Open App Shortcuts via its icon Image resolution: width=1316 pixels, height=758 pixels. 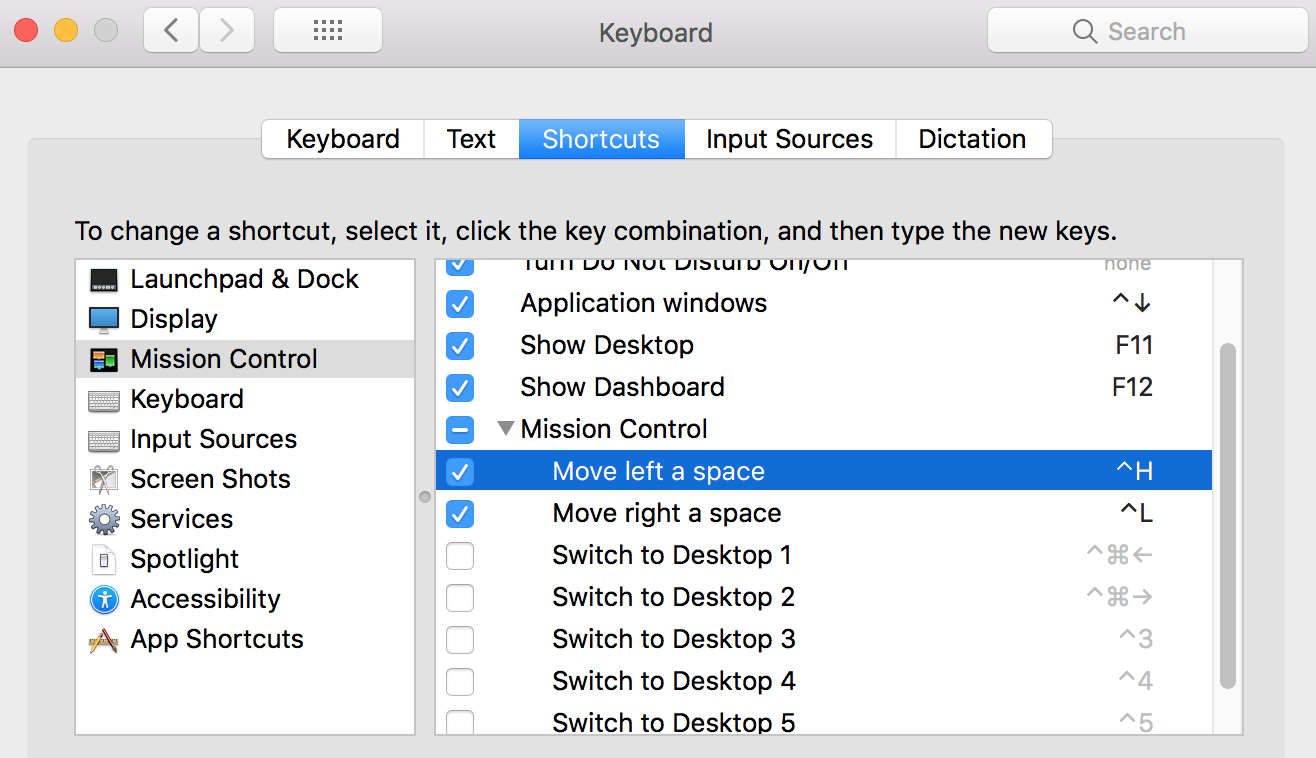(104, 640)
